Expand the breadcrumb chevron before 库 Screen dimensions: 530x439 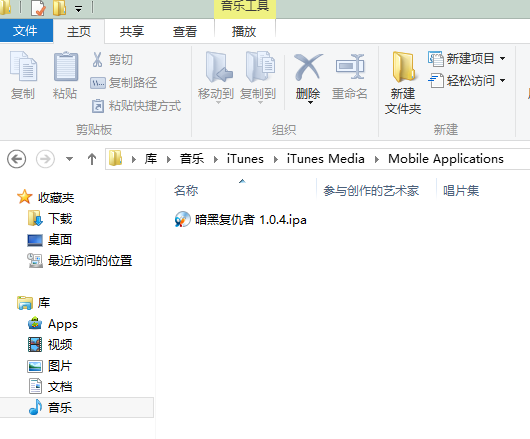(x=134, y=159)
